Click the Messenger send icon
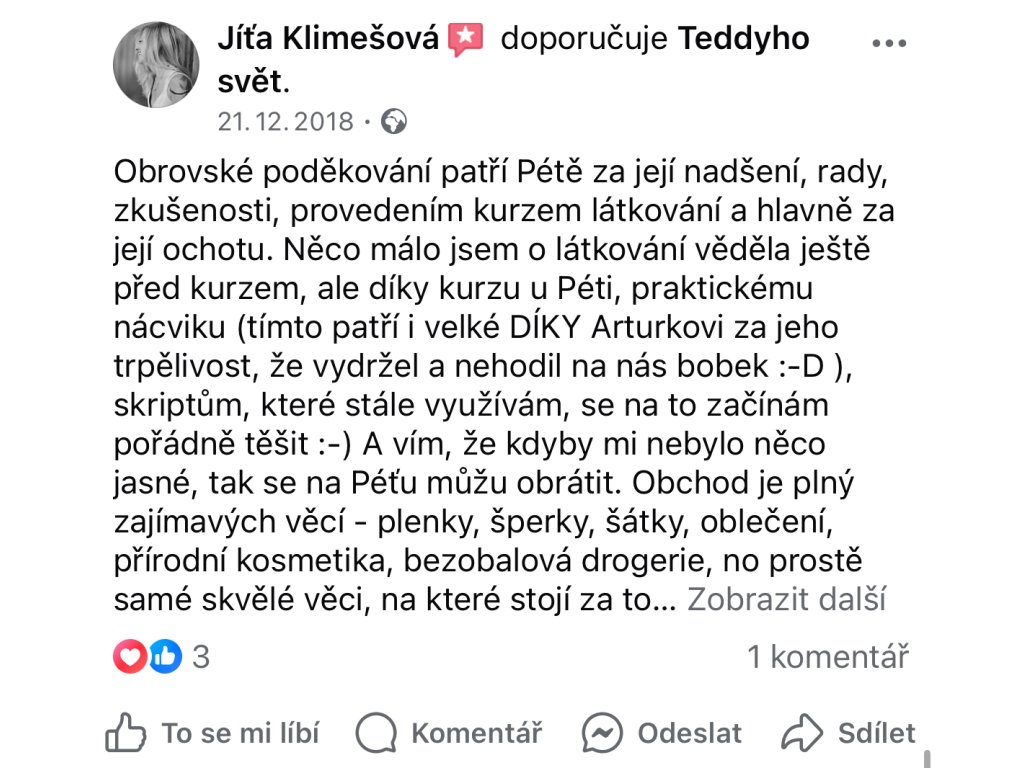This screenshot has width=1024, height=768. tap(604, 733)
